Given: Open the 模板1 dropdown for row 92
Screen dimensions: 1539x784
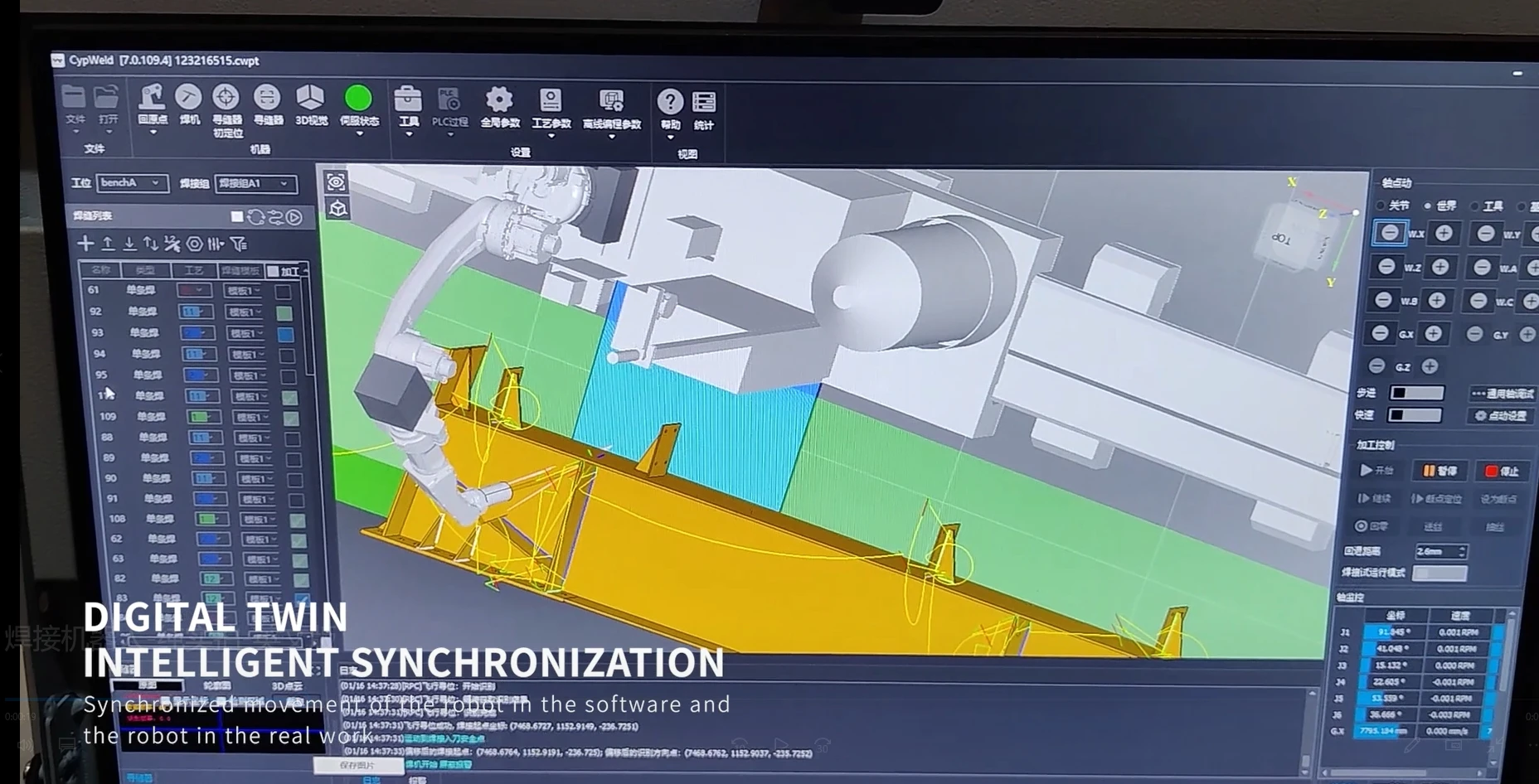Looking at the screenshot, I should [245, 312].
